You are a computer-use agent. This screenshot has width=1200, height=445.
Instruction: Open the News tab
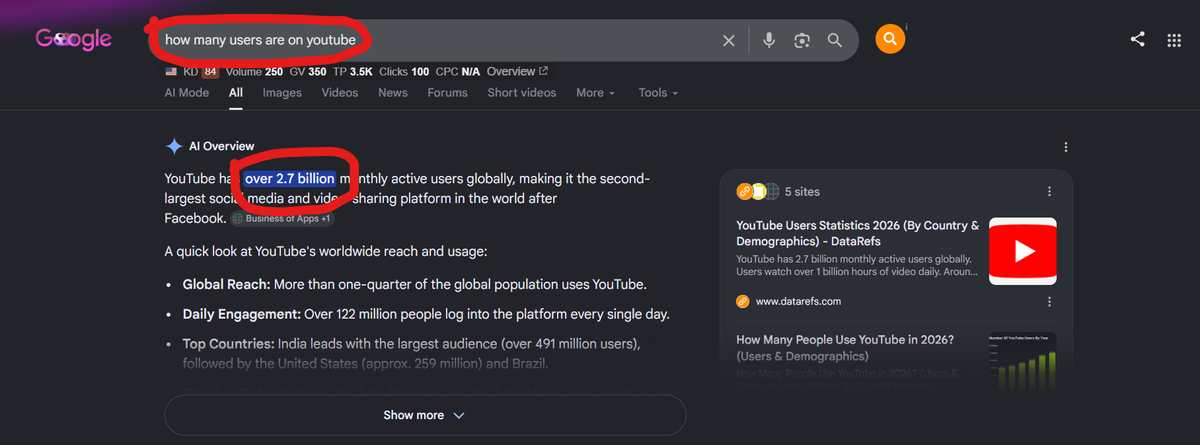pyautogui.click(x=393, y=93)
